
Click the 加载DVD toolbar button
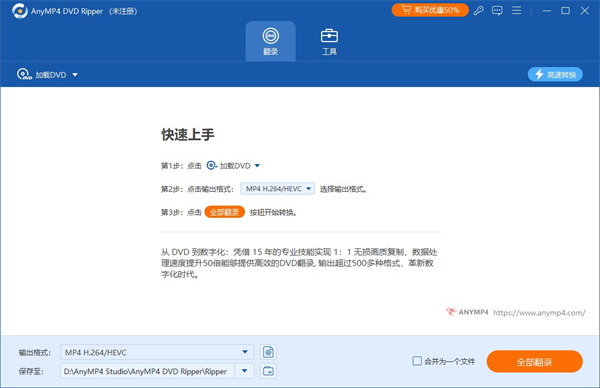[42, 75]
